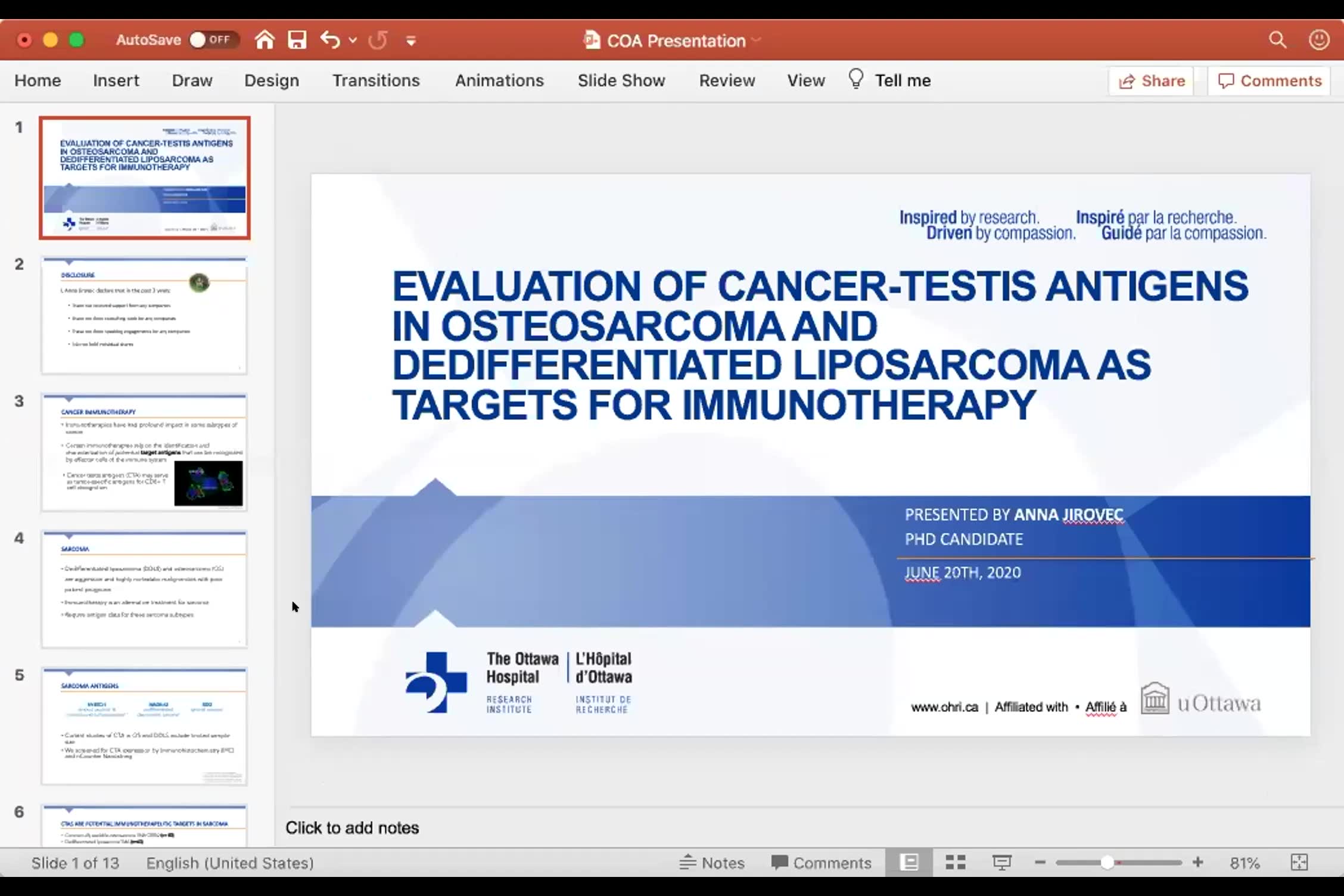Open Comments from top right button
The image size is (1344, 896).
[1269, 80]
